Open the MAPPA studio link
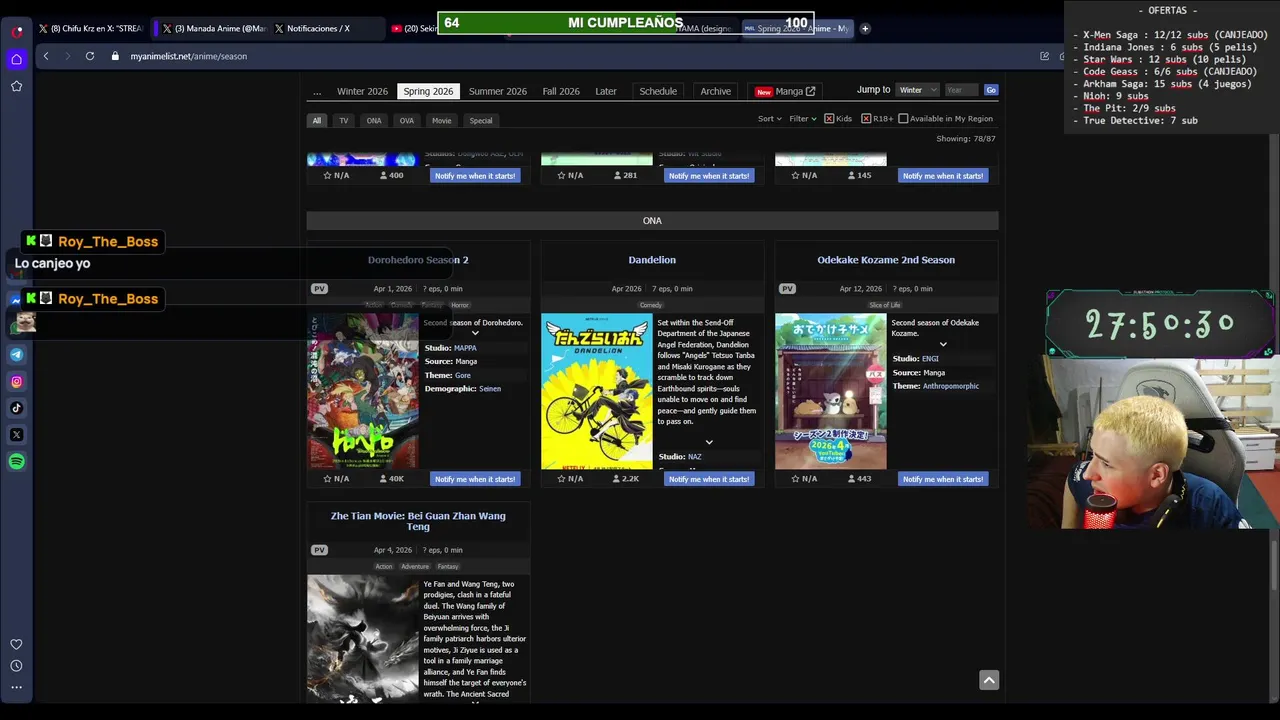This screenshot has width=1280, height=720. [465, 348]
